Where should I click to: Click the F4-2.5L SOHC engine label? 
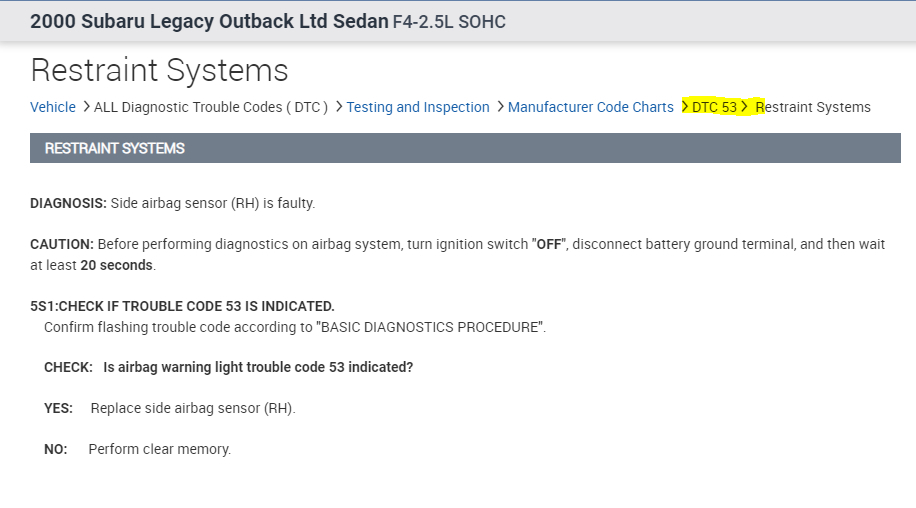450,21
